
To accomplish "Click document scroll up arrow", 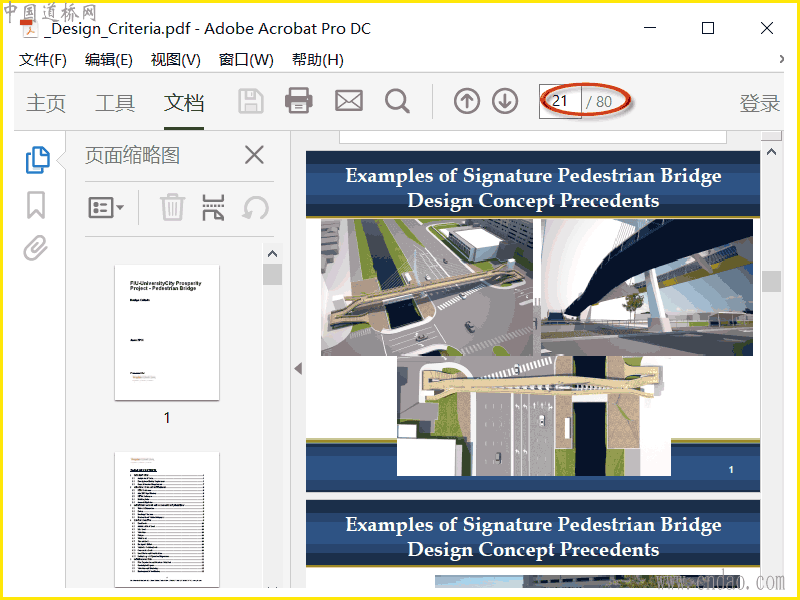I will point(771,152).
